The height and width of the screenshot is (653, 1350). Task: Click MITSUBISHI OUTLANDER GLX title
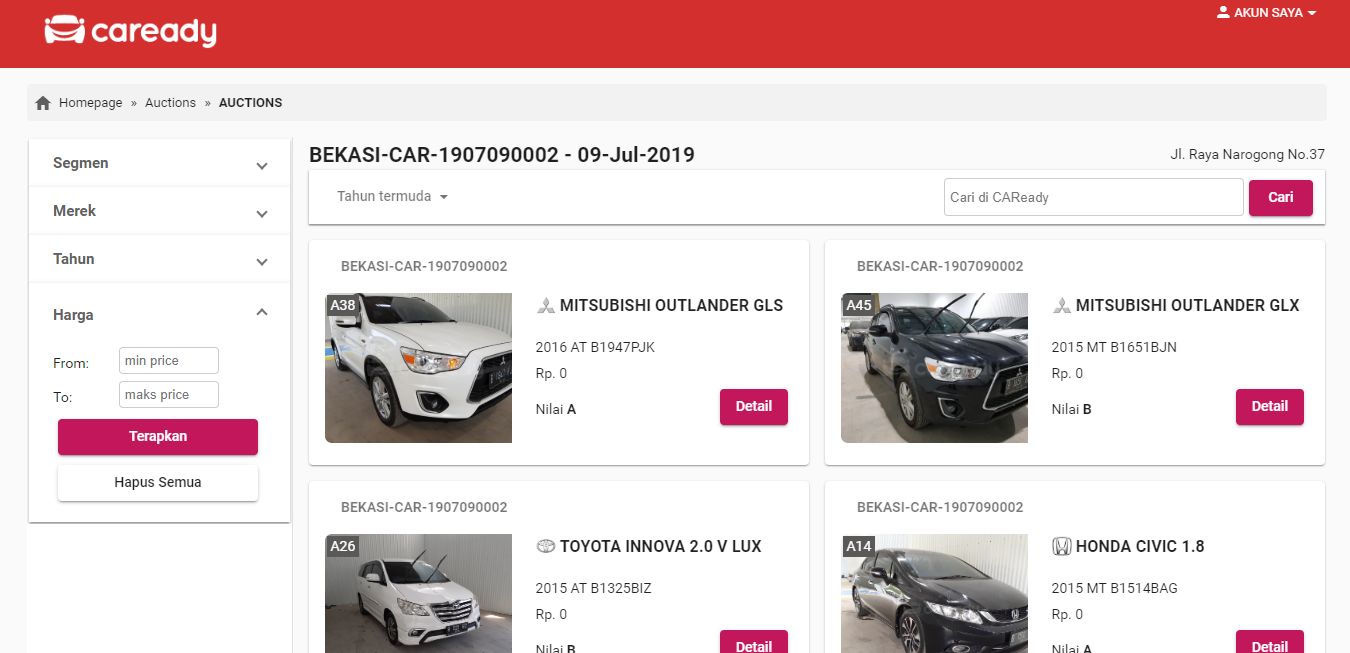point(1187,306)
